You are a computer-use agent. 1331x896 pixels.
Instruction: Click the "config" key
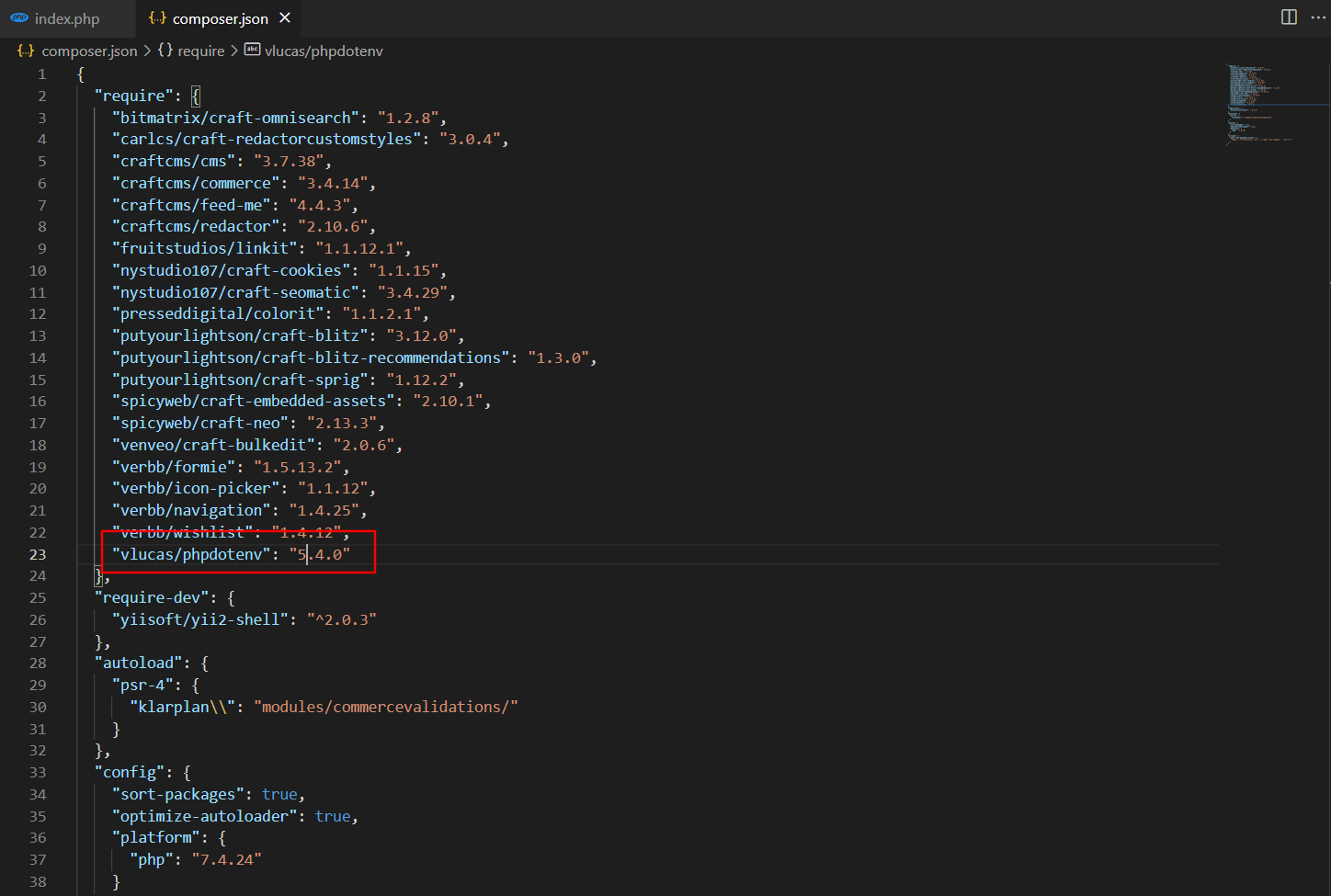pos(130,772)
